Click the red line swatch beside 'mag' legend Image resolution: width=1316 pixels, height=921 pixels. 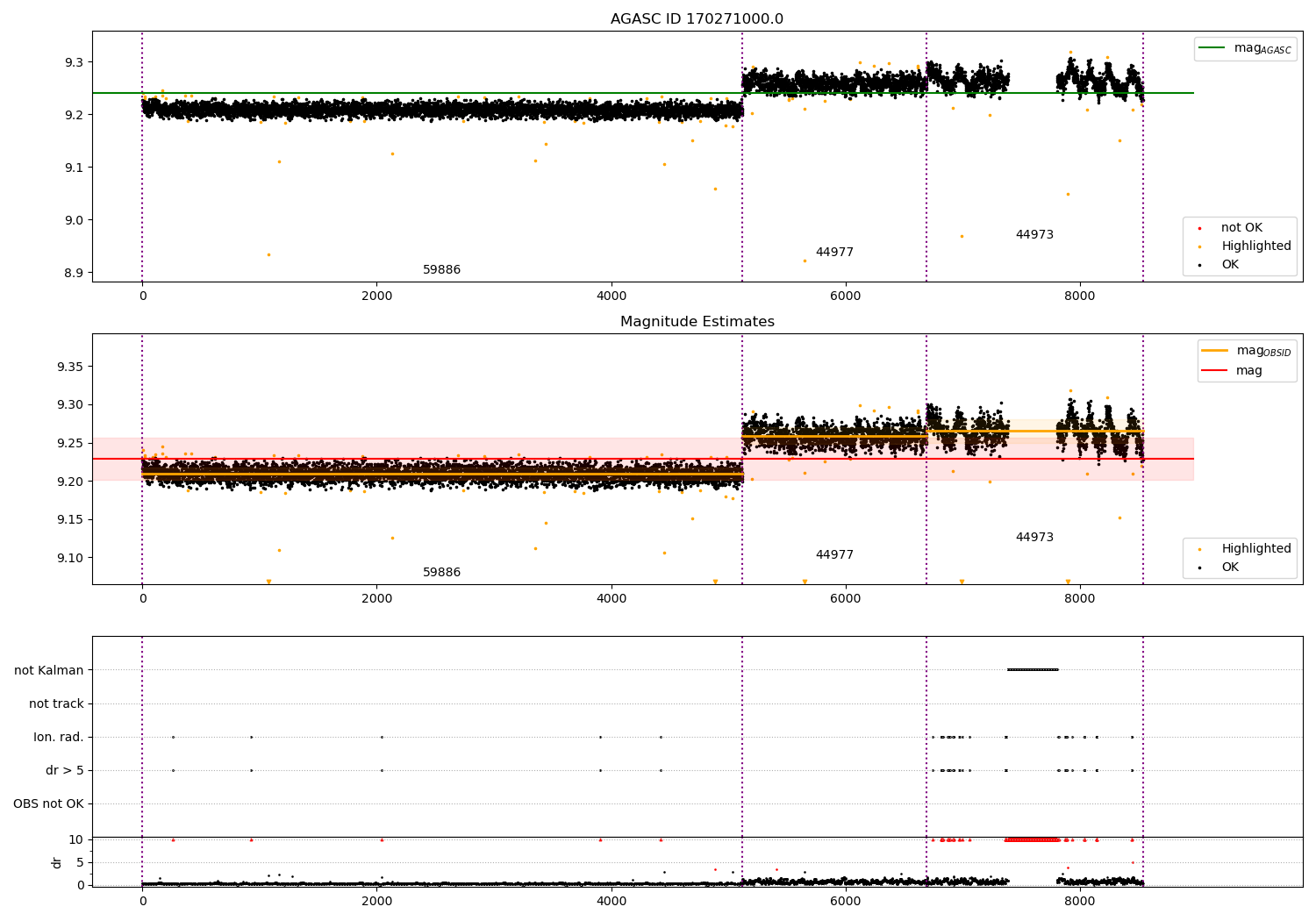click(1215, 371)
